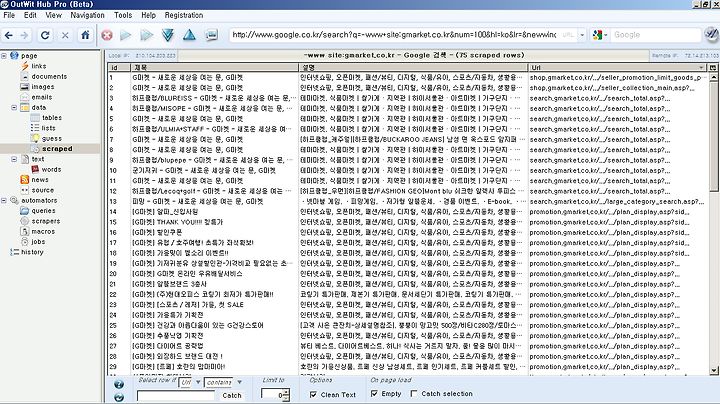This screenshot has width=720, height=404.
Task: Click into the Google search box
Action: click(654, 35)
